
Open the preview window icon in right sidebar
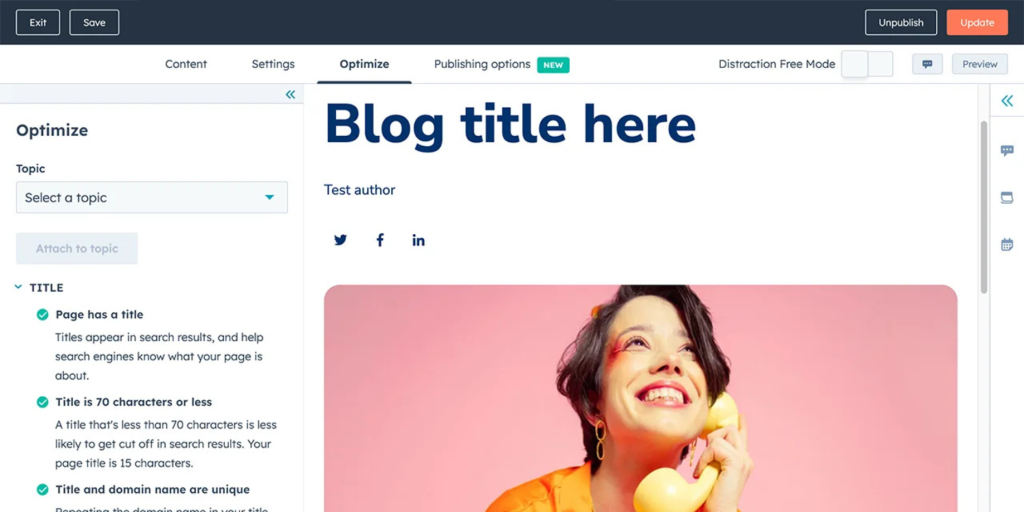click(x=1007, y=198)
